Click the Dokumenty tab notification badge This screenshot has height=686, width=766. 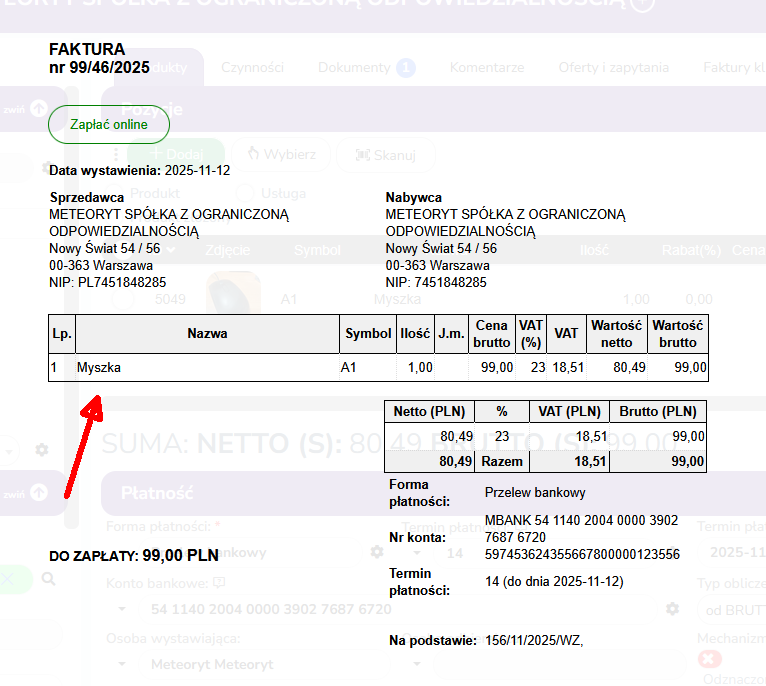coord(405,68)
